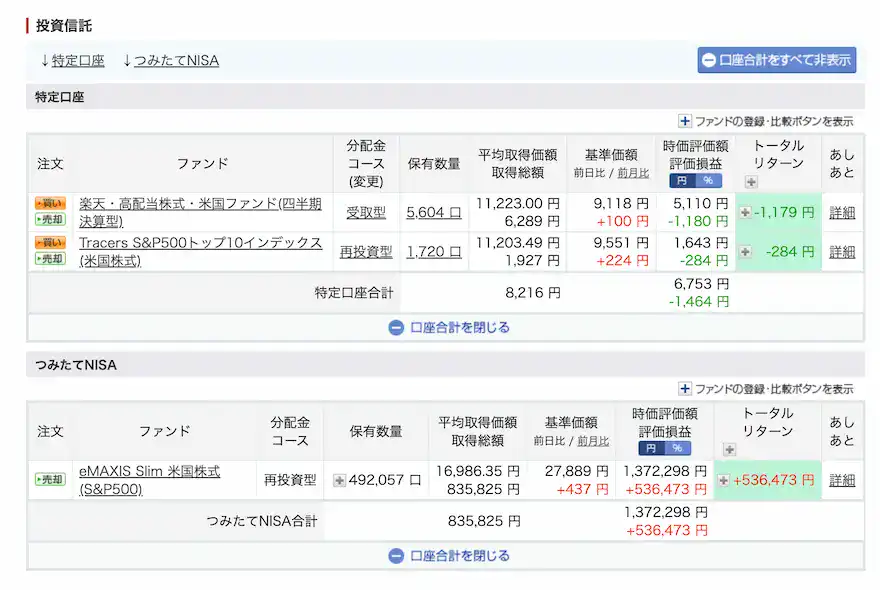The height and width of the screenshot is (590, 880).
Task: Collapse 特定口座 account total row
Action: (x=449, y=327)
